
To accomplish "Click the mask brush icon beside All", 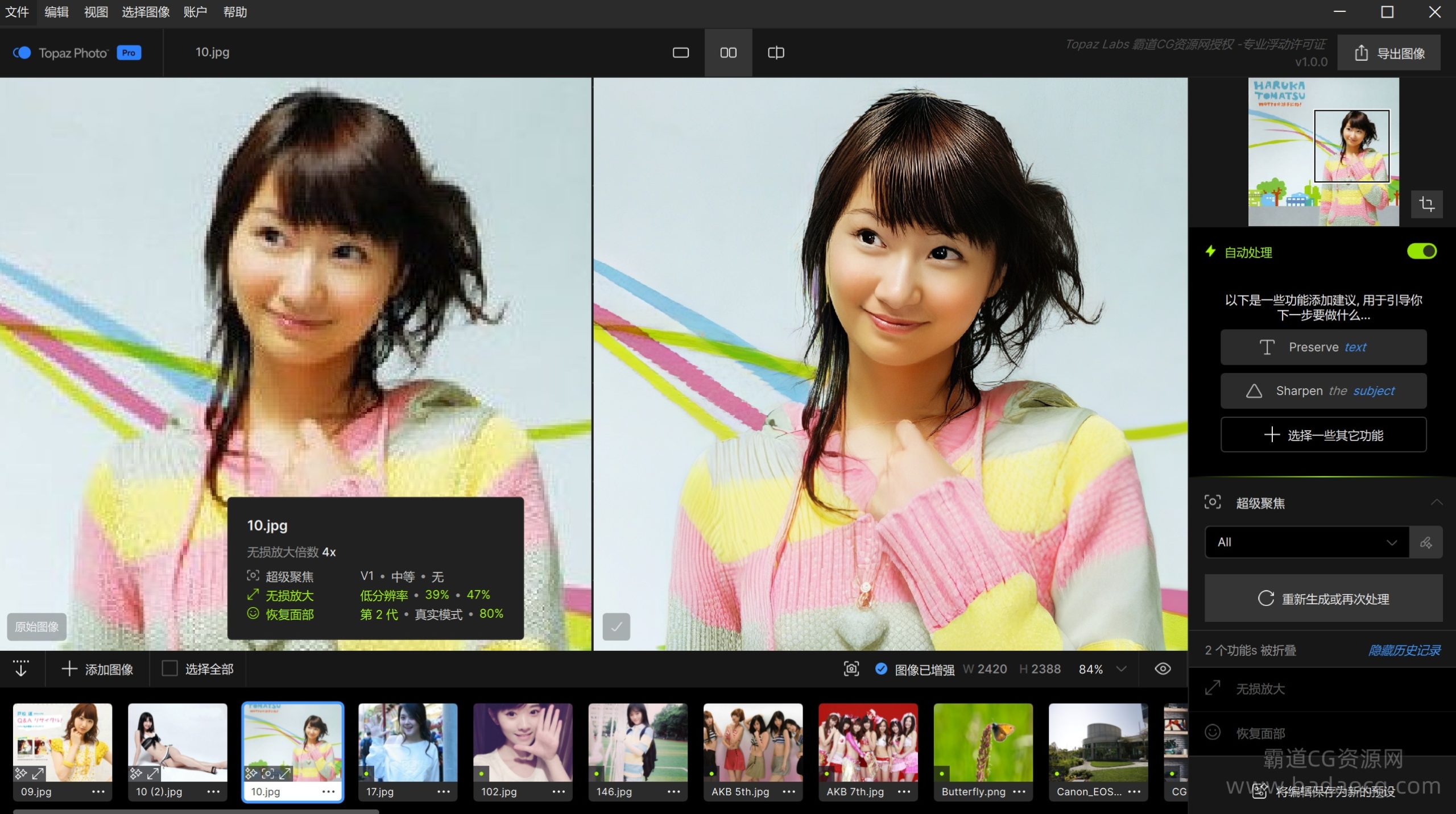I will pos(1425,542).
